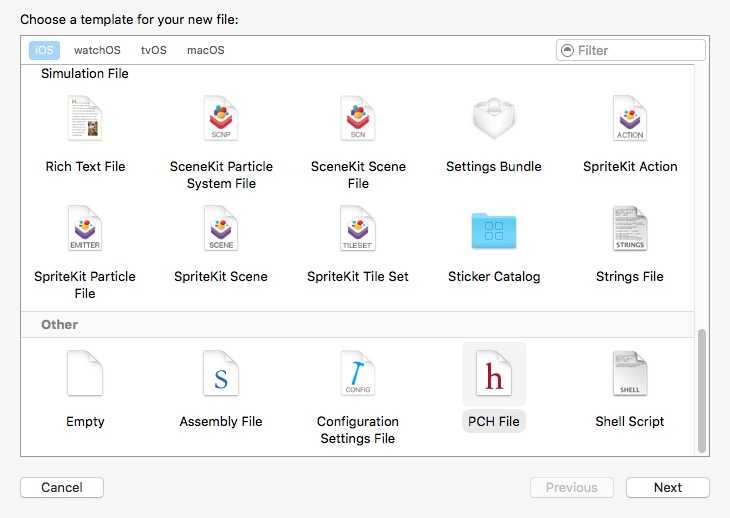Click the template list vertical scrollbar
730x518 pixels.
pos(702,391)
